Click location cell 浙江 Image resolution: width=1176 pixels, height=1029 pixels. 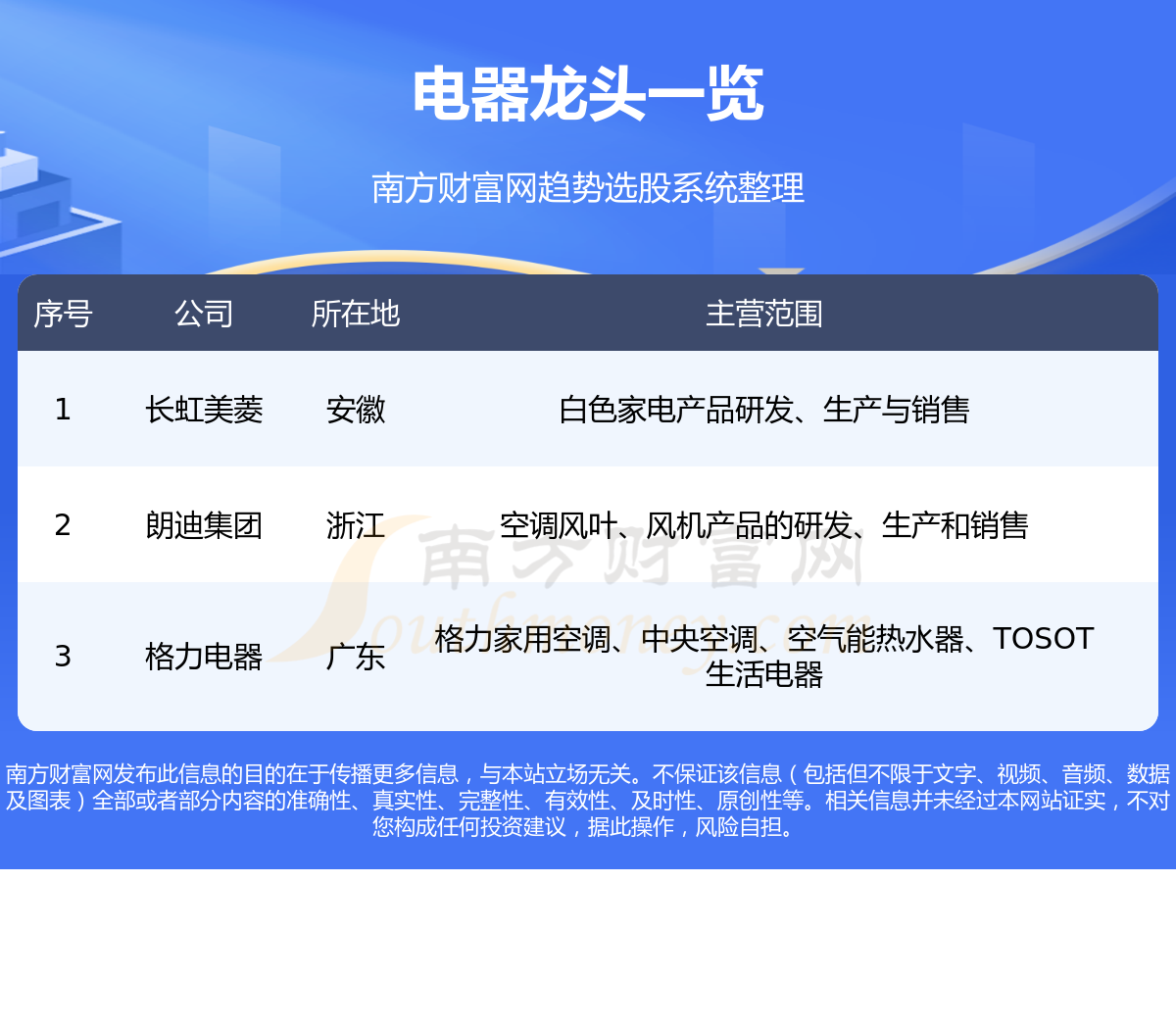pos(356,525)
